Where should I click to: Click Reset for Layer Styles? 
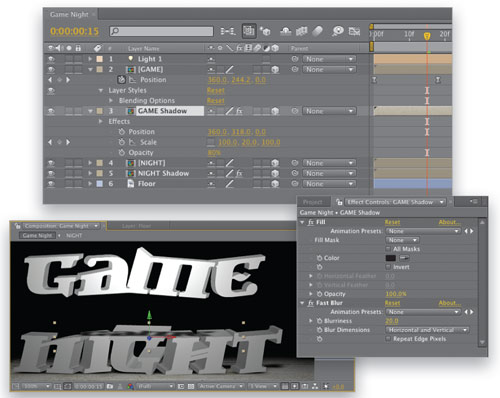click(x=216, y=90)
